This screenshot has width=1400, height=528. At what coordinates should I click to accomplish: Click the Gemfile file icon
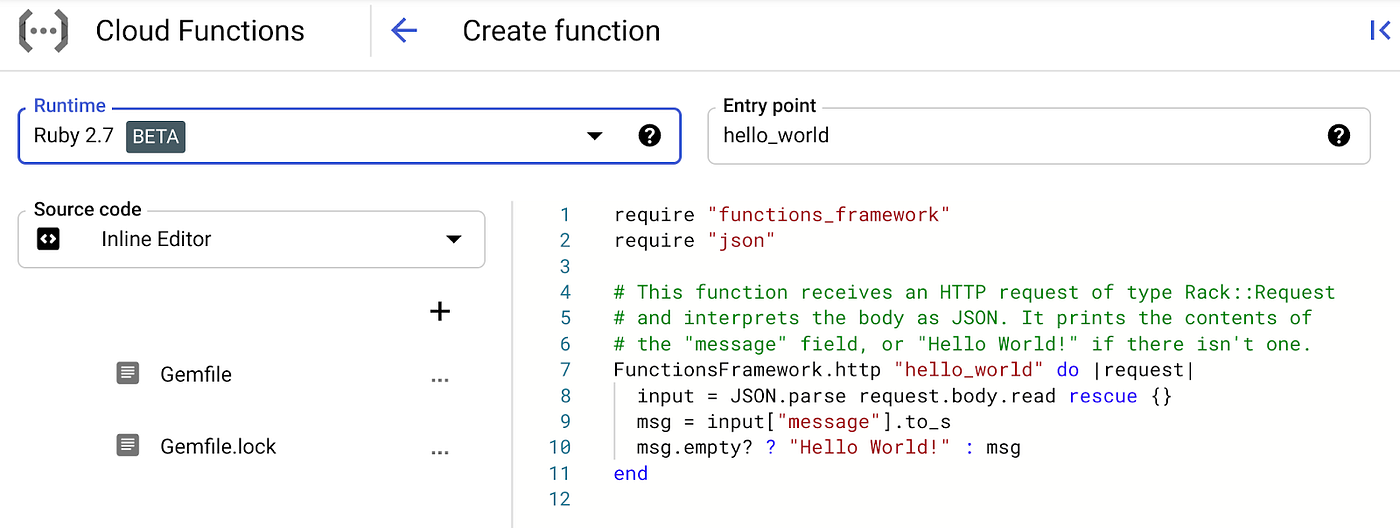tap(128, 374)
